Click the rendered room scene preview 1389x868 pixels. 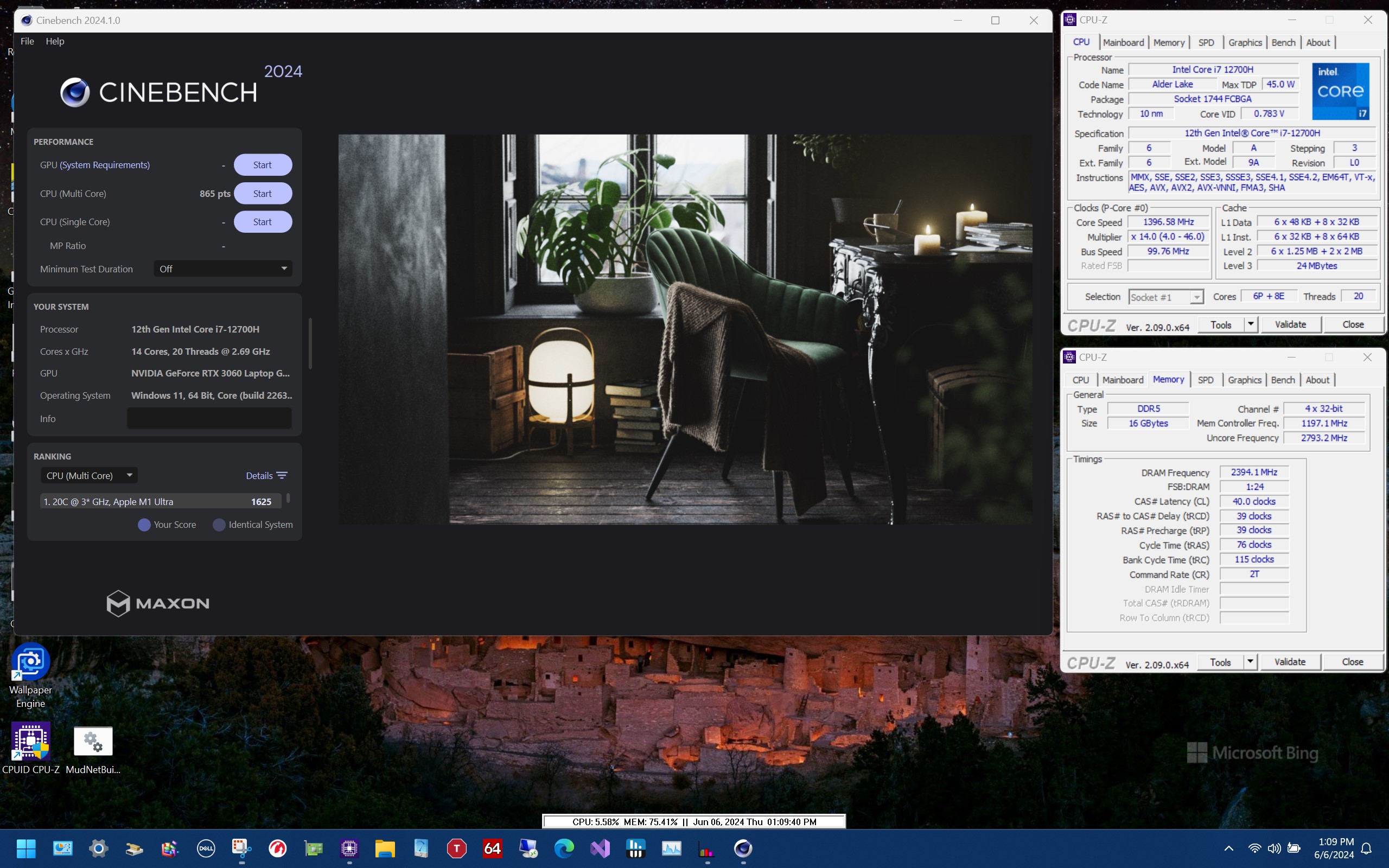(x=685, y=329)
